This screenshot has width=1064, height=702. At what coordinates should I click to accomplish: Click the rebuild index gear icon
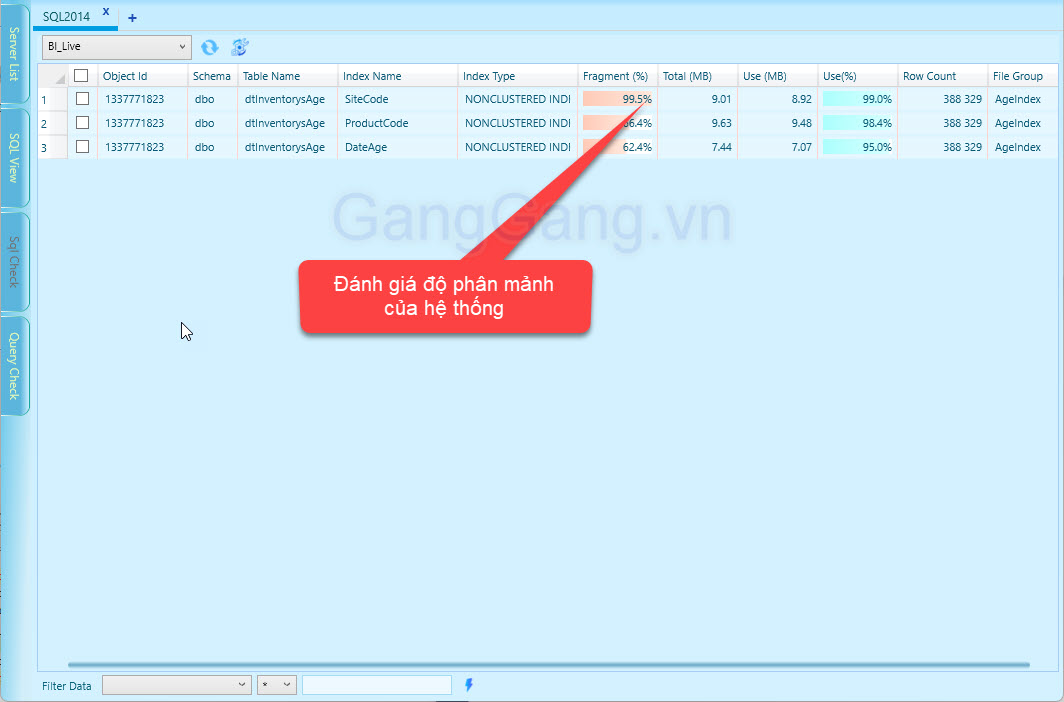(x=240, y=47)
